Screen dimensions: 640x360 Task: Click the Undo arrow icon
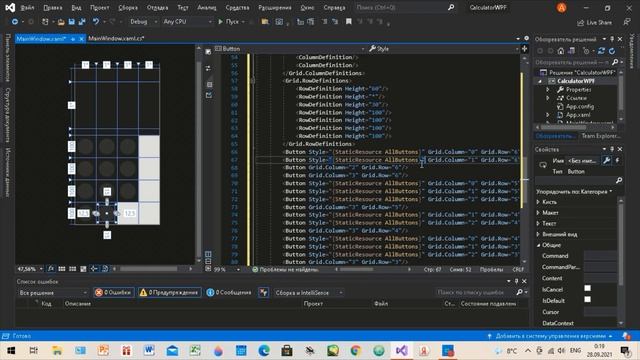(96, 22)
